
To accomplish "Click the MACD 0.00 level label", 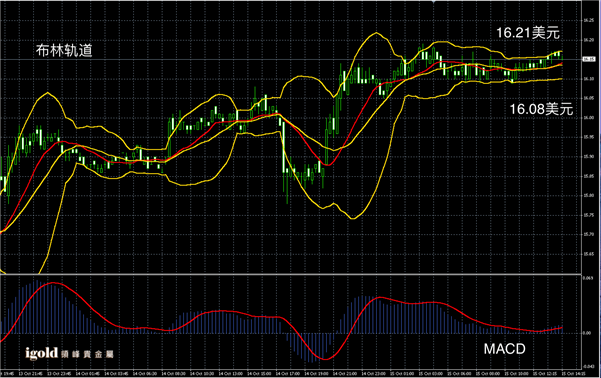I will pos(587,333).
